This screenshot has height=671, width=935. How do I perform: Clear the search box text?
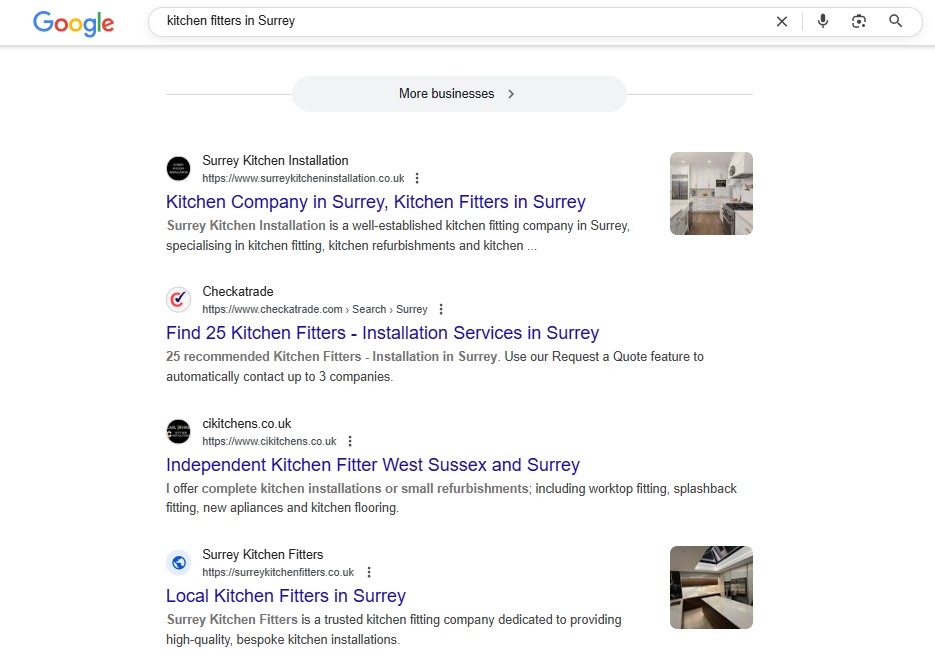tap(782, 21)
